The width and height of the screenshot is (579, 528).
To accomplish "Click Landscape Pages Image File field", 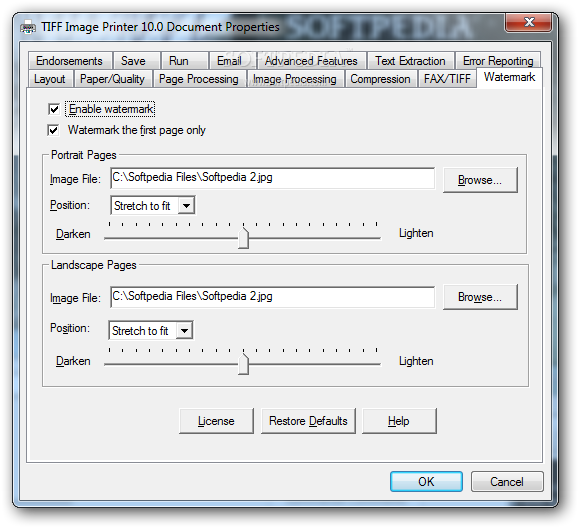I will (273, 297).
